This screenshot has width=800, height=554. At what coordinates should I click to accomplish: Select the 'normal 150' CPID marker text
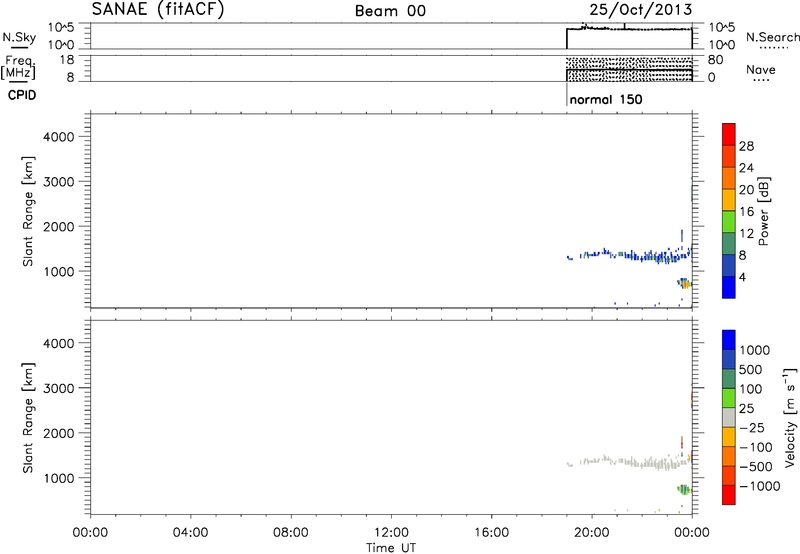[606, 99]
